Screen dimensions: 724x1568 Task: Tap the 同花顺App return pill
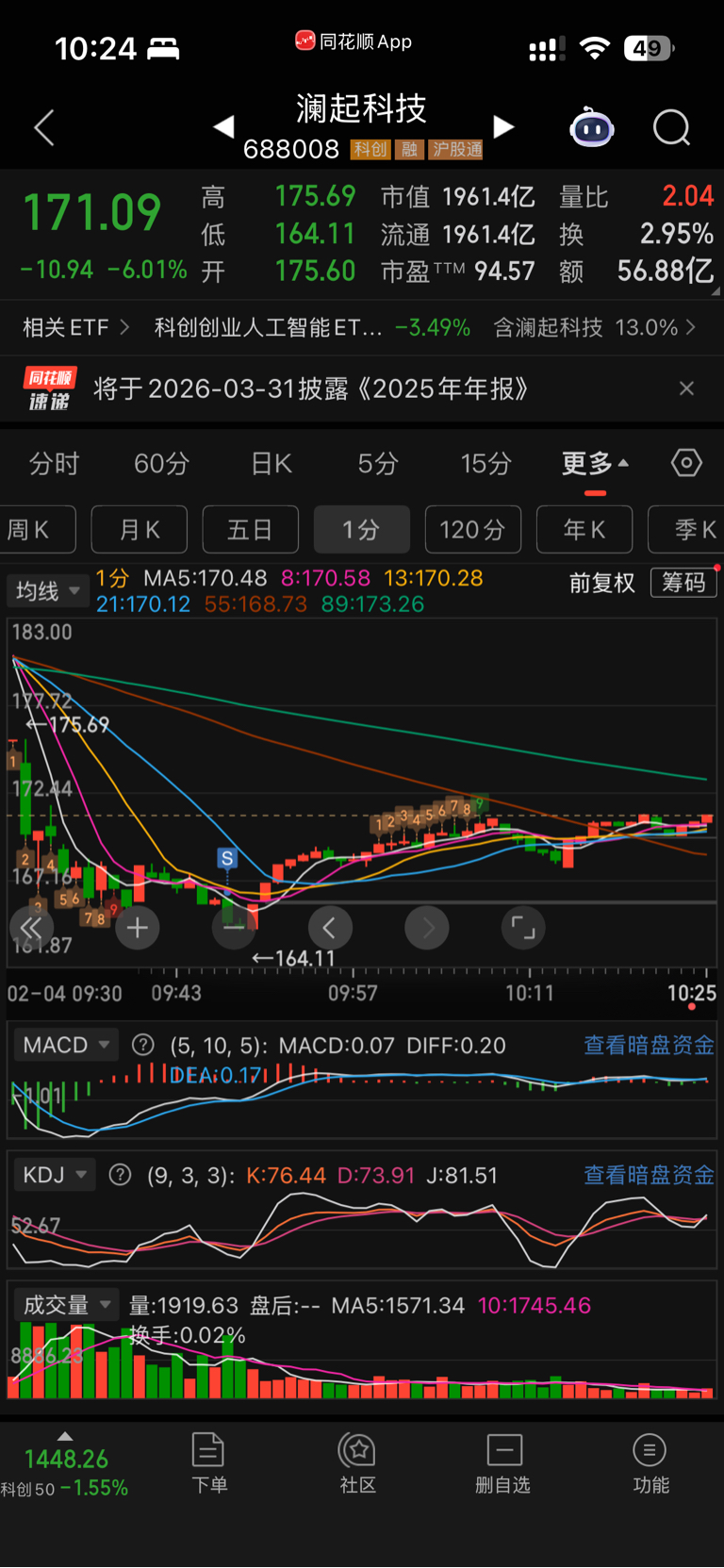354,41
